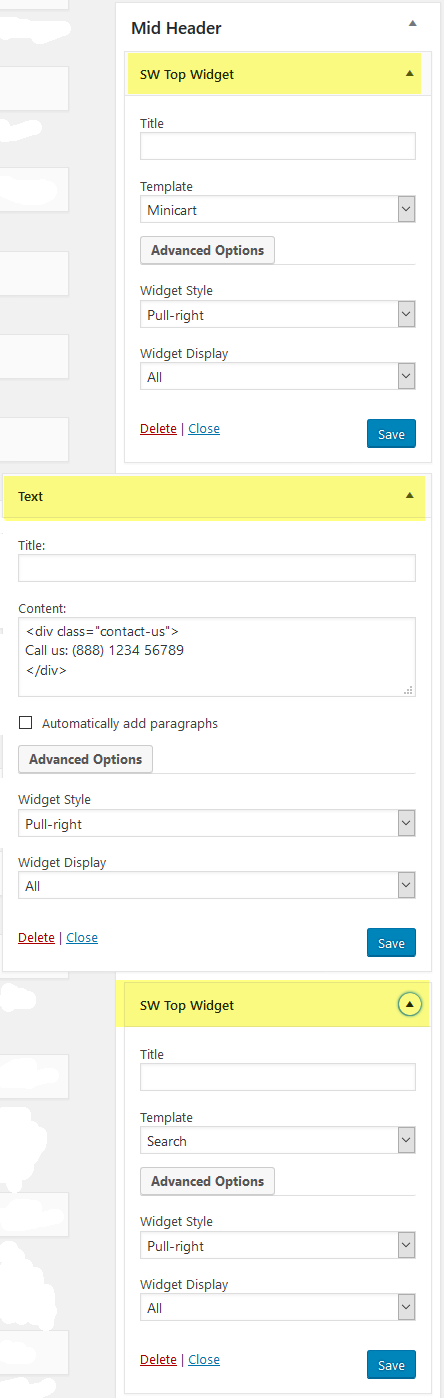Toggle 'Automatically add paragraphs' checkbox
The image size is (444, 1398).
[25, 723]
